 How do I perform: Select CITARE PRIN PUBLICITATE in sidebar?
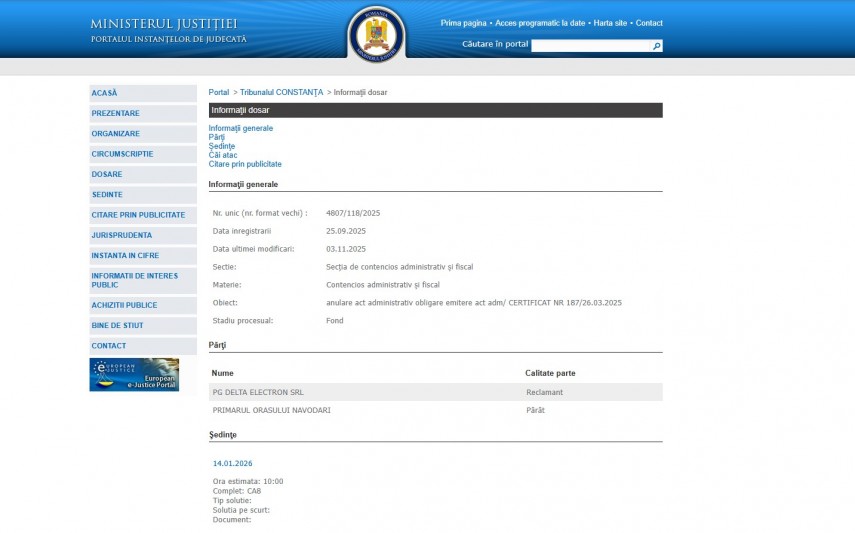click(138, 215)
